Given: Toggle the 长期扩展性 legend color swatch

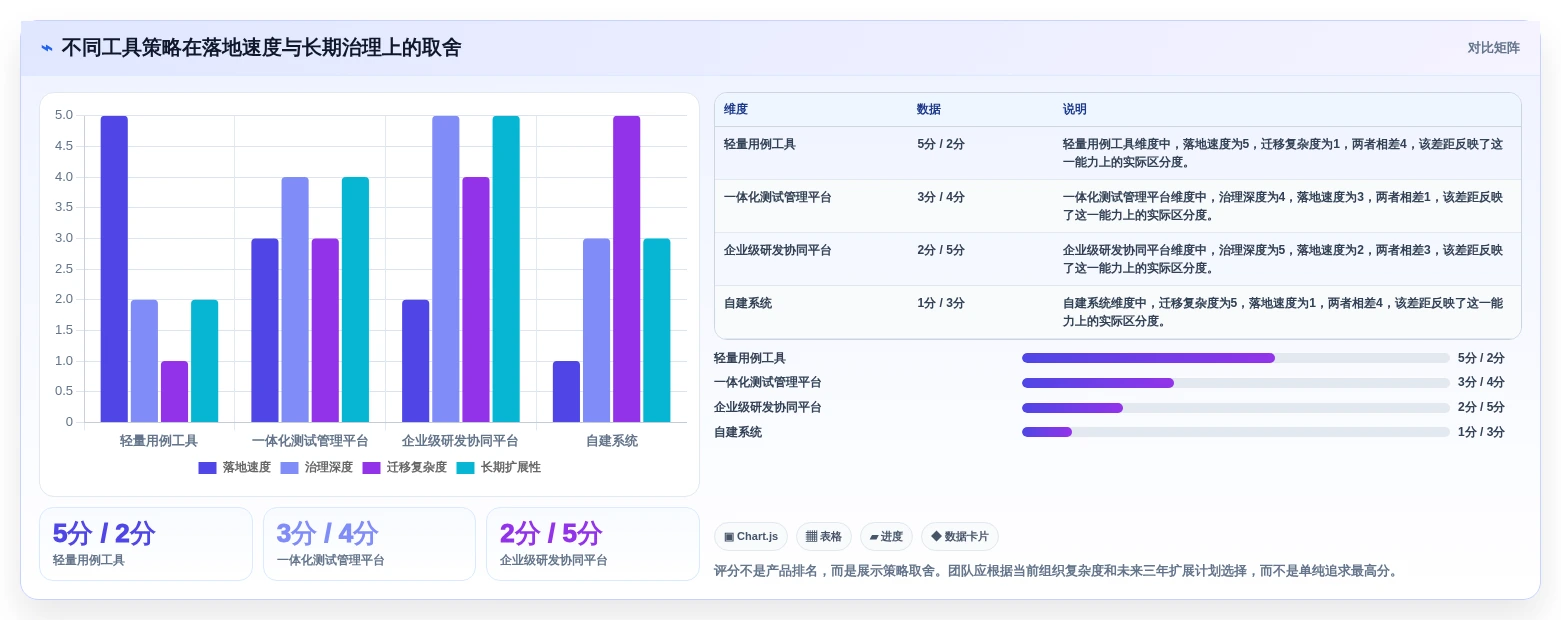Looking at the screenshot, I should point(465,468).
